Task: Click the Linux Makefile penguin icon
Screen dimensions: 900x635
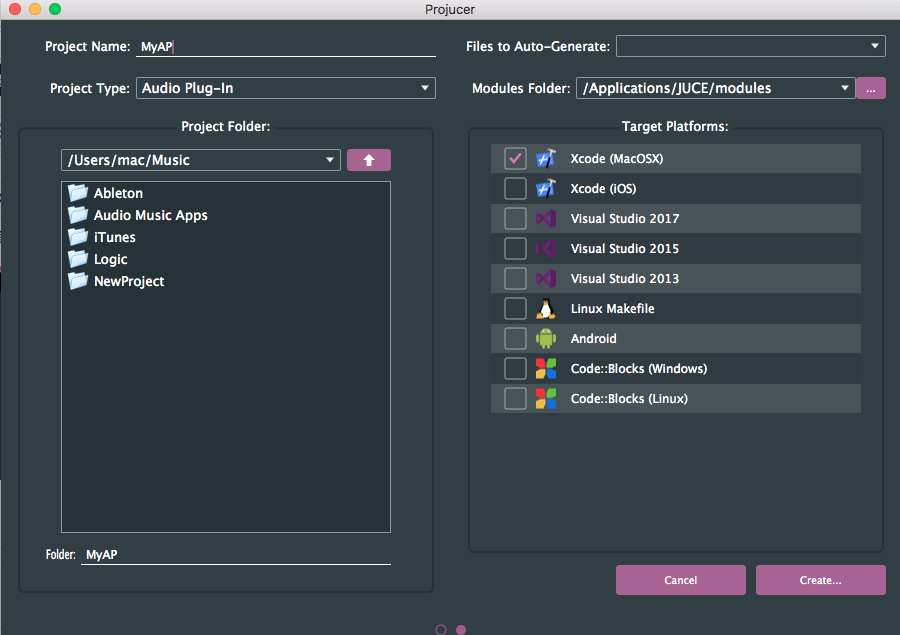Action: 545,308
